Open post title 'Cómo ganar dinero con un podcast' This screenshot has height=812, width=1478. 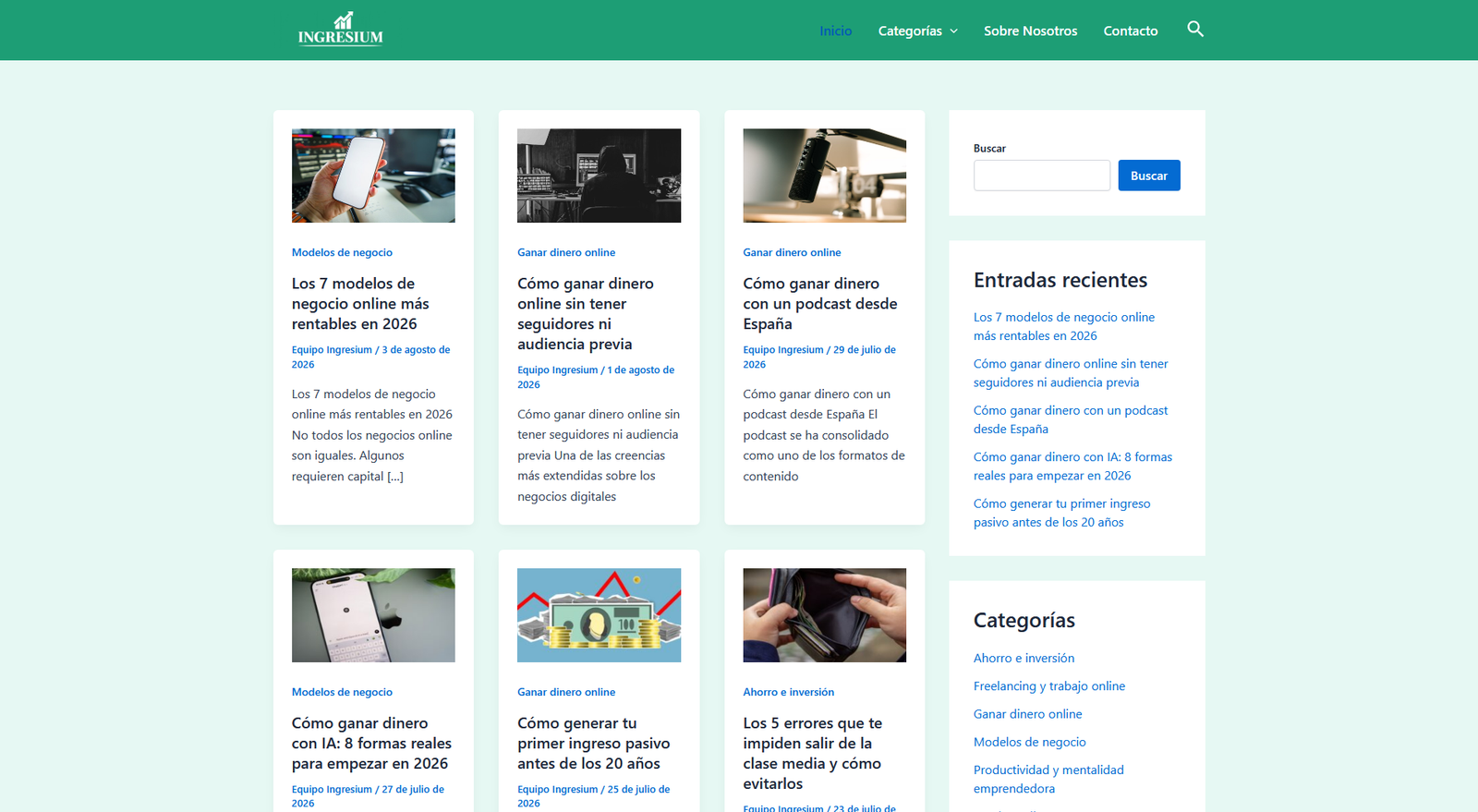(820, 304)
